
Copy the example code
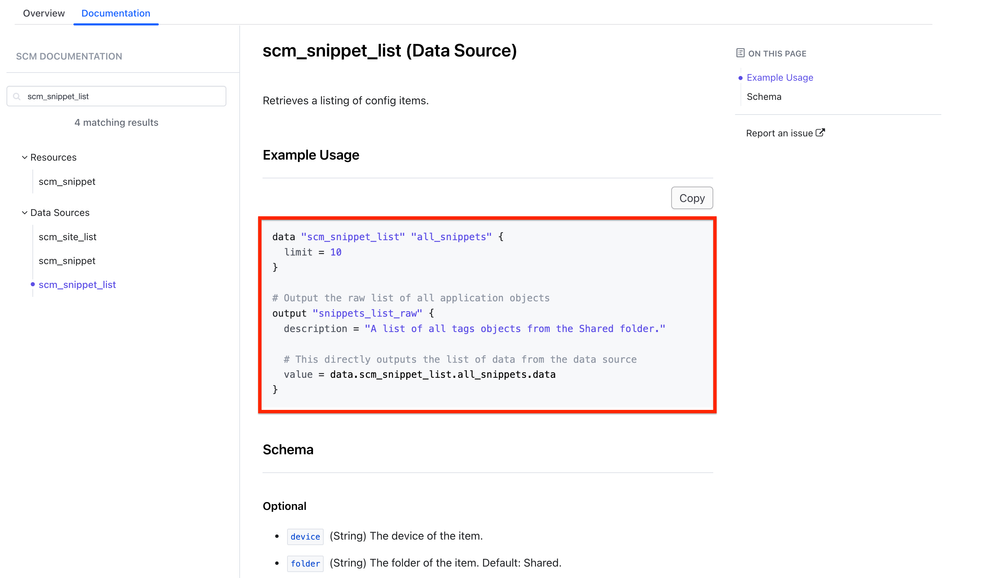tap(692, 198)
